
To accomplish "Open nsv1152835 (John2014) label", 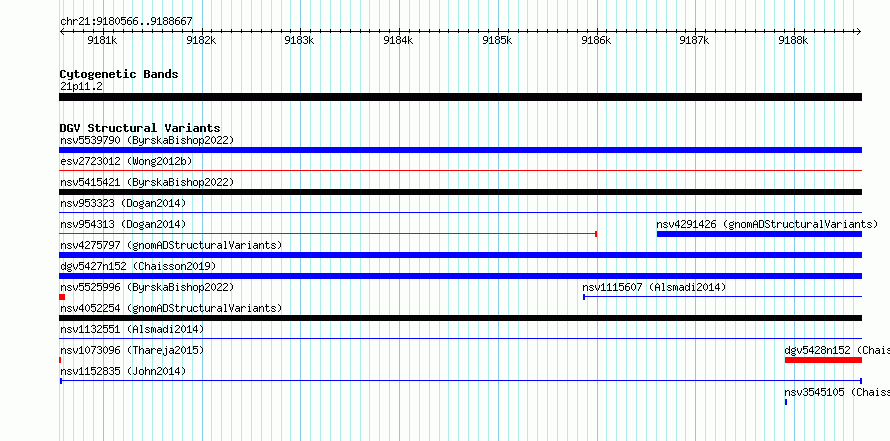I will point(123,371).
